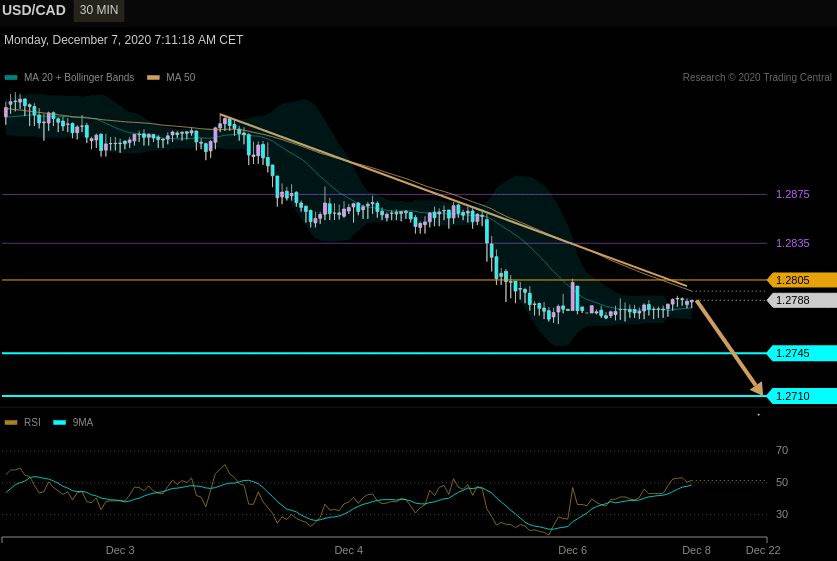Click the MA 50 legend label
837x561 pixels.
180,77
